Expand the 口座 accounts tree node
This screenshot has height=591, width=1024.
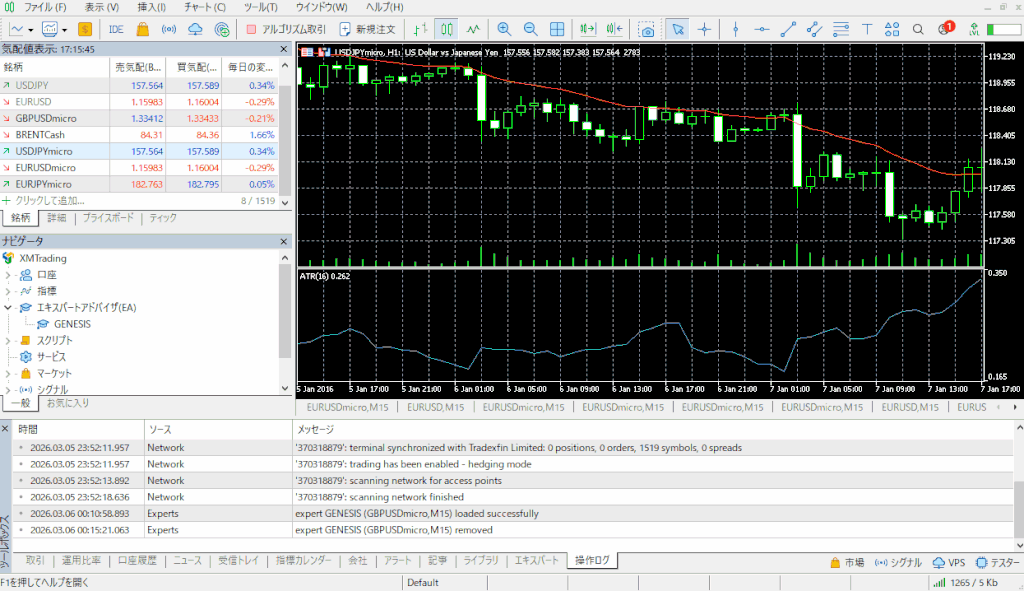coord(9,274)
